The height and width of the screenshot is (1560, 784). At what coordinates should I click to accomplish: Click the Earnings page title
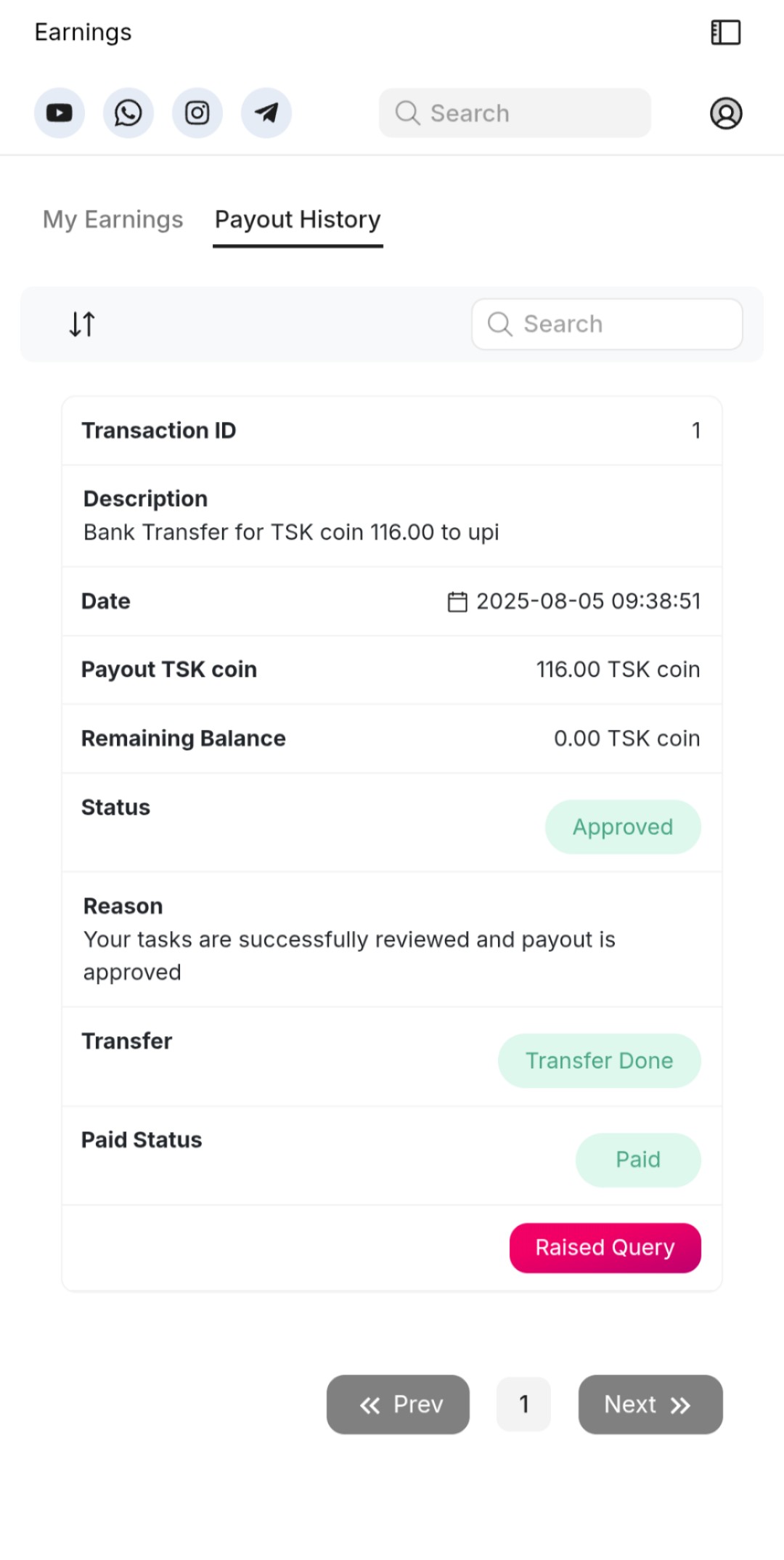click(x=83, y=33)
